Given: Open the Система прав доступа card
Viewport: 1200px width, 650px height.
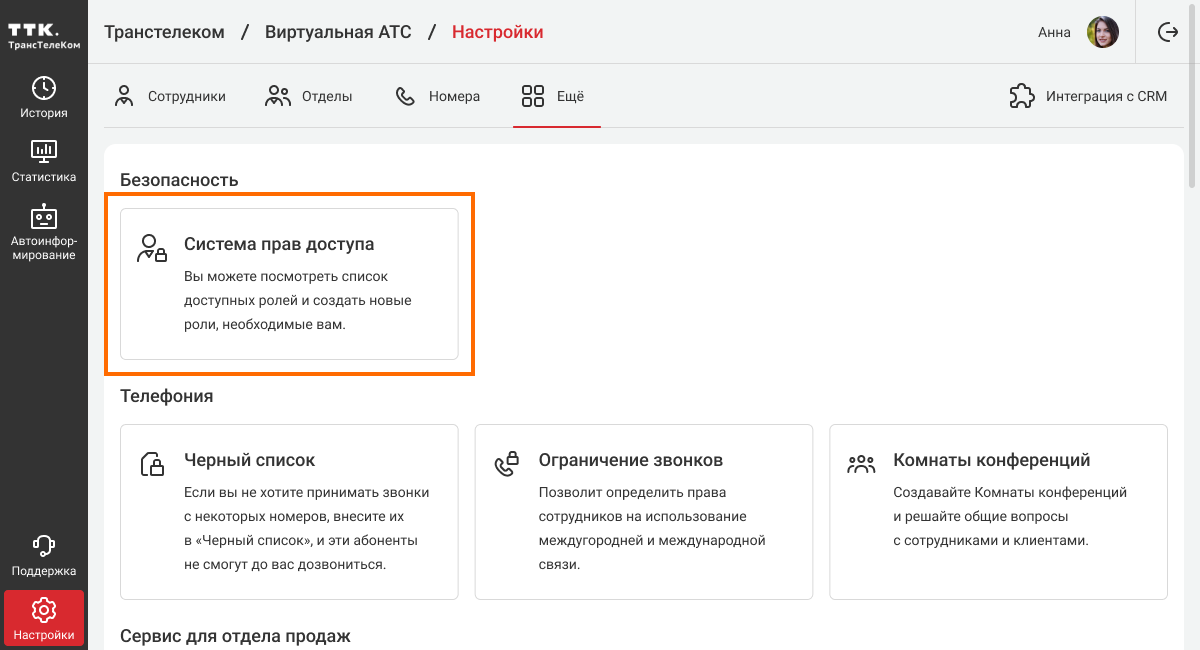Looking at the screenshot, I should click(x=289, y=284).
